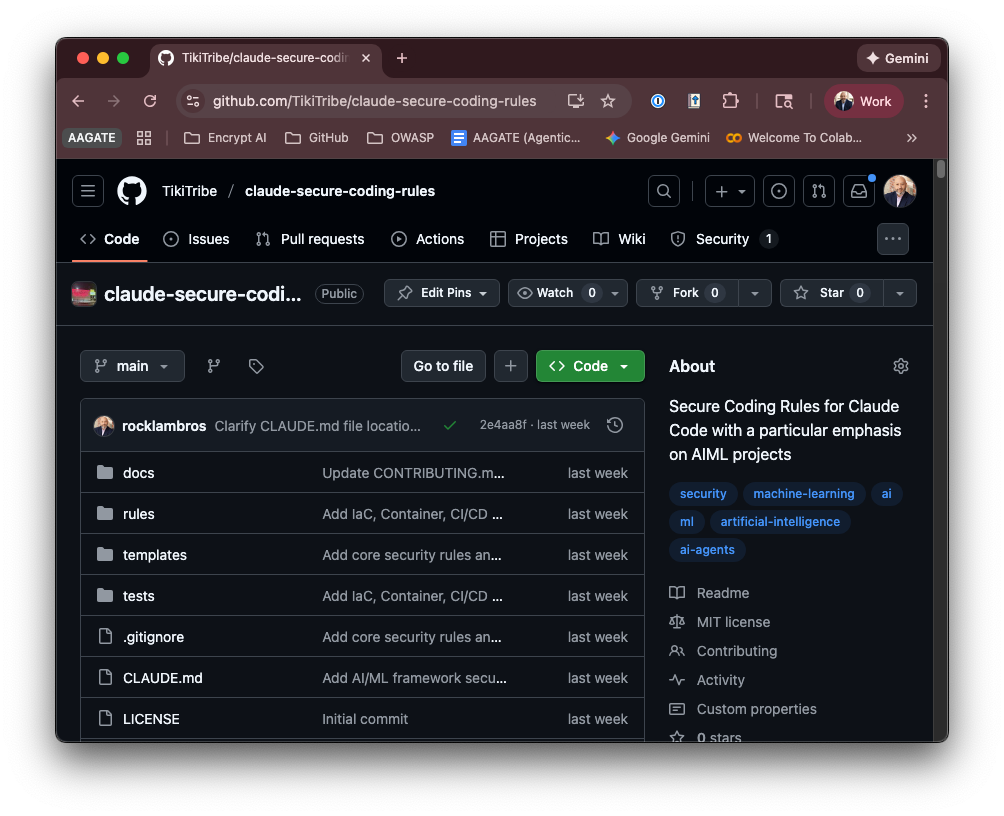The height and width of the screenshot is (816, 1004).
Task: Go to GitHub home via Octocat logo
Action: tap(132, 191)
